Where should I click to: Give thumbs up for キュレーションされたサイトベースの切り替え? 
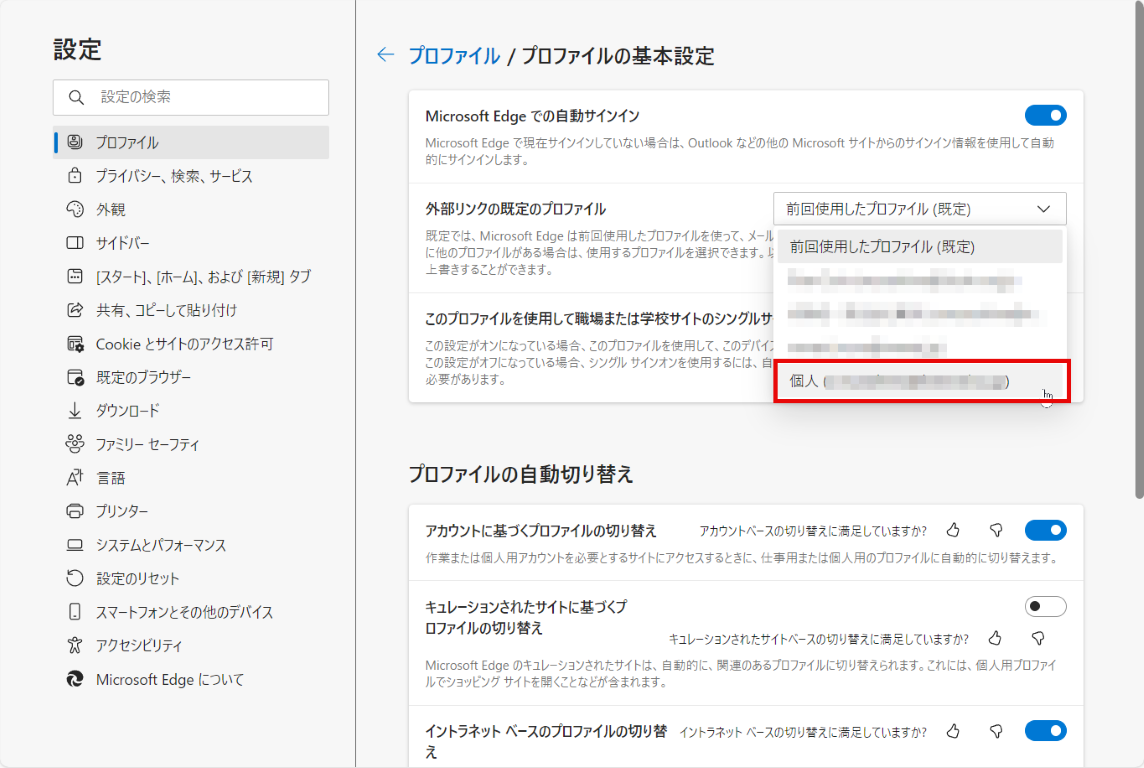[x=995, y=639]
